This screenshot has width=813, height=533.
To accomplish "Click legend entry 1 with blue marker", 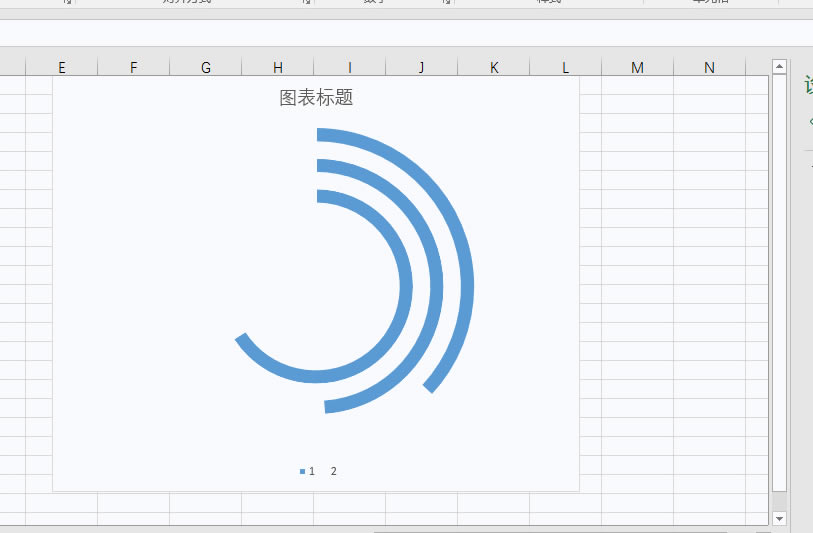I will pyautogui.click(x=307, y=471).
